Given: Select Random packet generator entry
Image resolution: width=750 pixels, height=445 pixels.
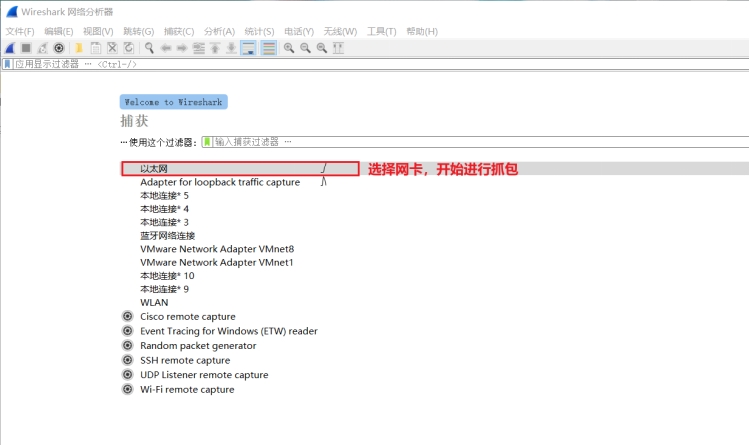Looking at the screenshot, I should coord(198,346).
